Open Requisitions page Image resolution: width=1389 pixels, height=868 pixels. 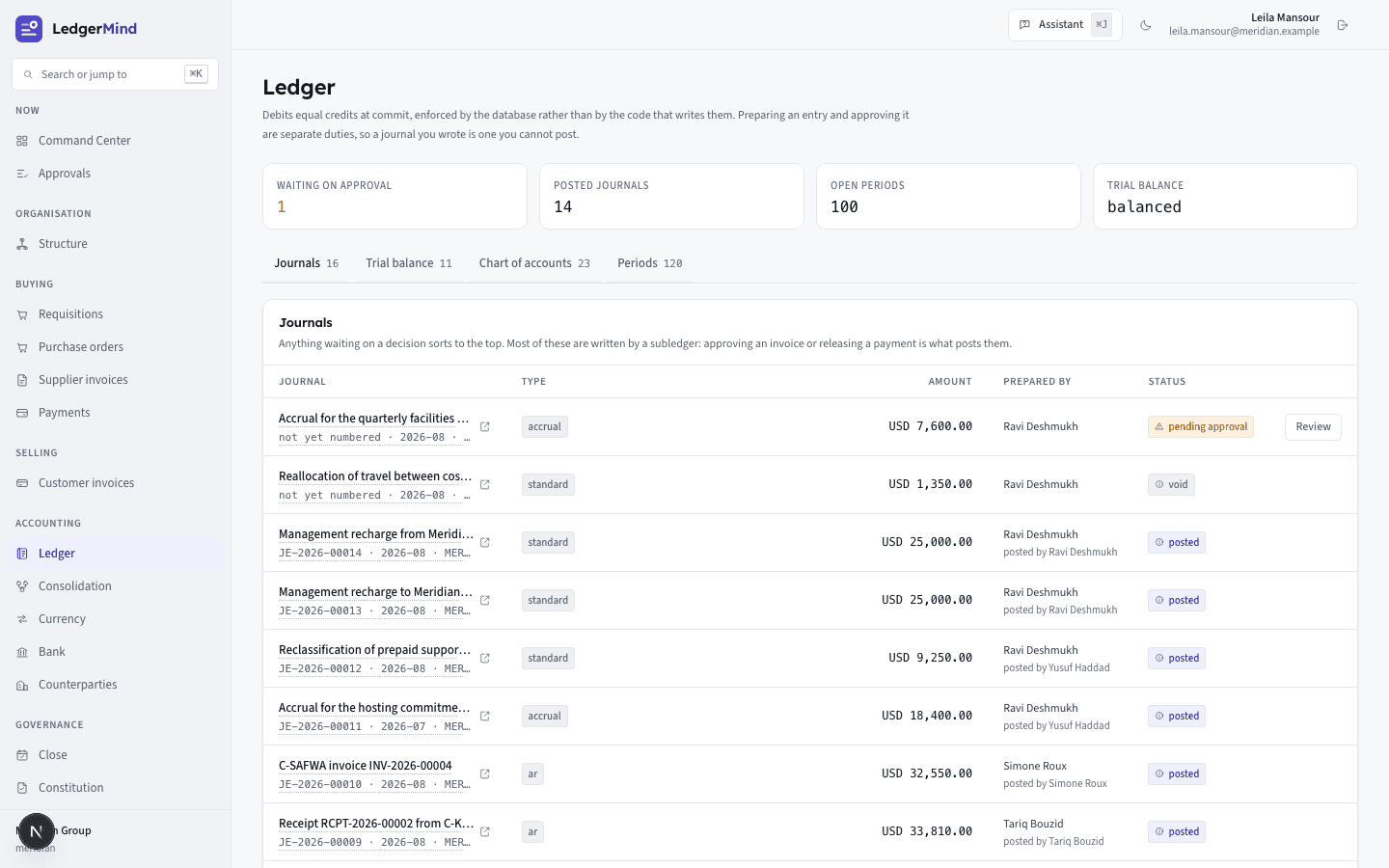(115, 314)
